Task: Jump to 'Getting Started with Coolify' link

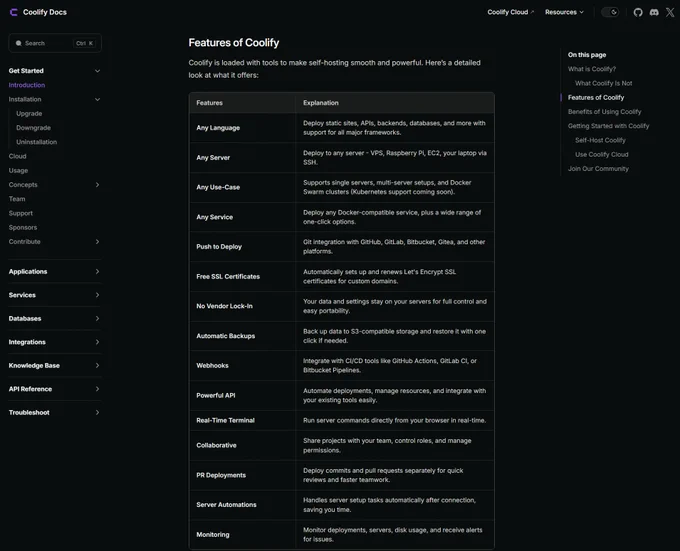Action: pyautogui.click(x=608, y=126)
